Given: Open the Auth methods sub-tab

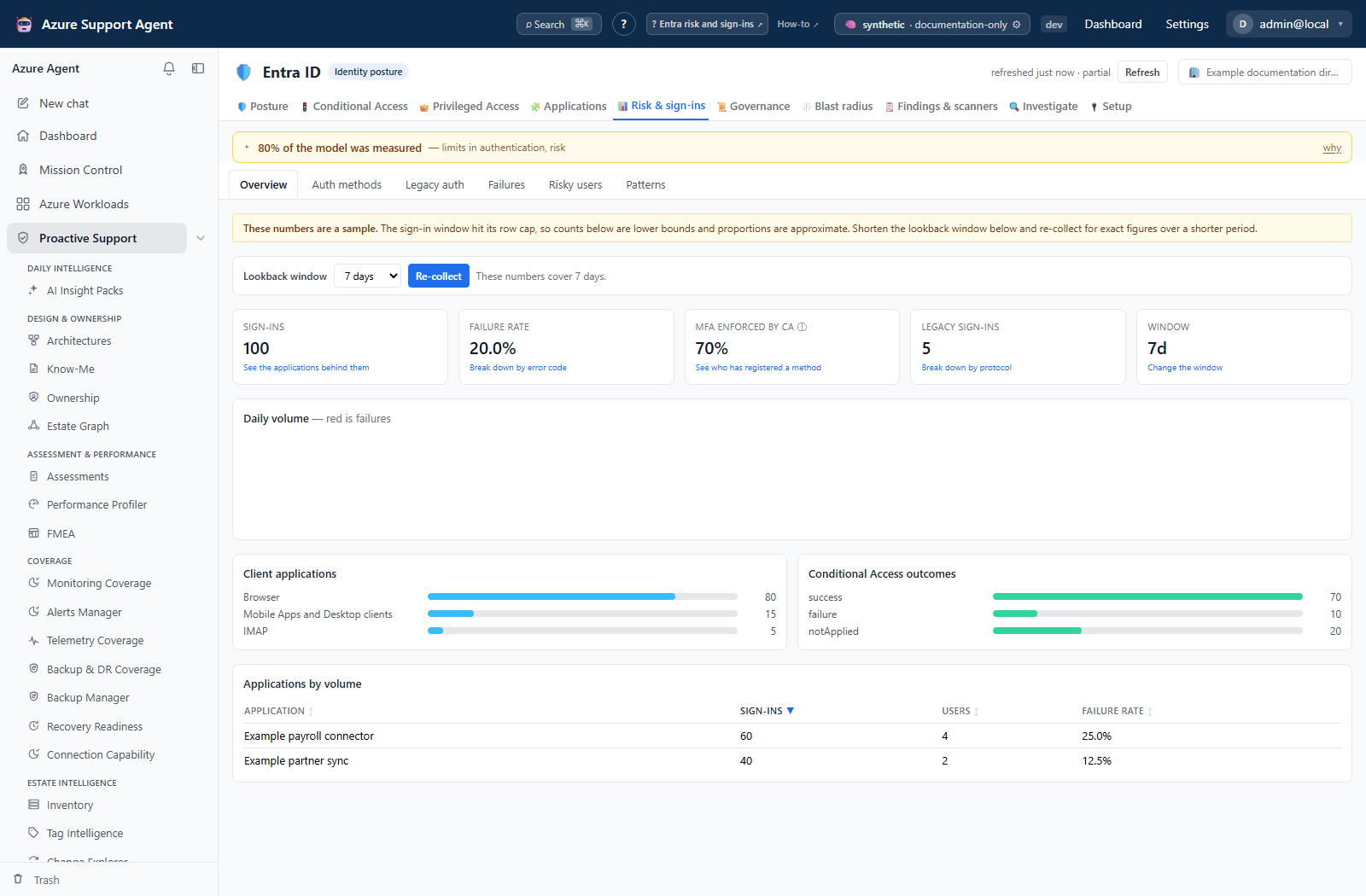Looking at the screenshot, I should 347,185.
